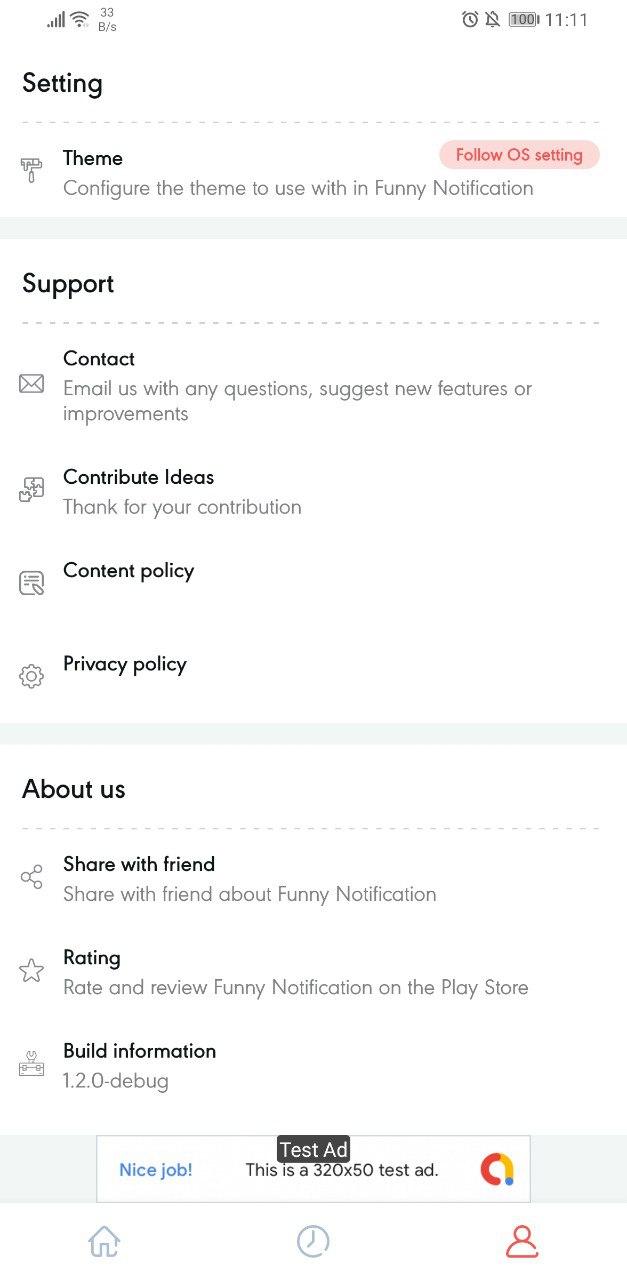Screen dimensions: 627x1280
Task: Tap the Share with friend option
Action: point(313,878)
